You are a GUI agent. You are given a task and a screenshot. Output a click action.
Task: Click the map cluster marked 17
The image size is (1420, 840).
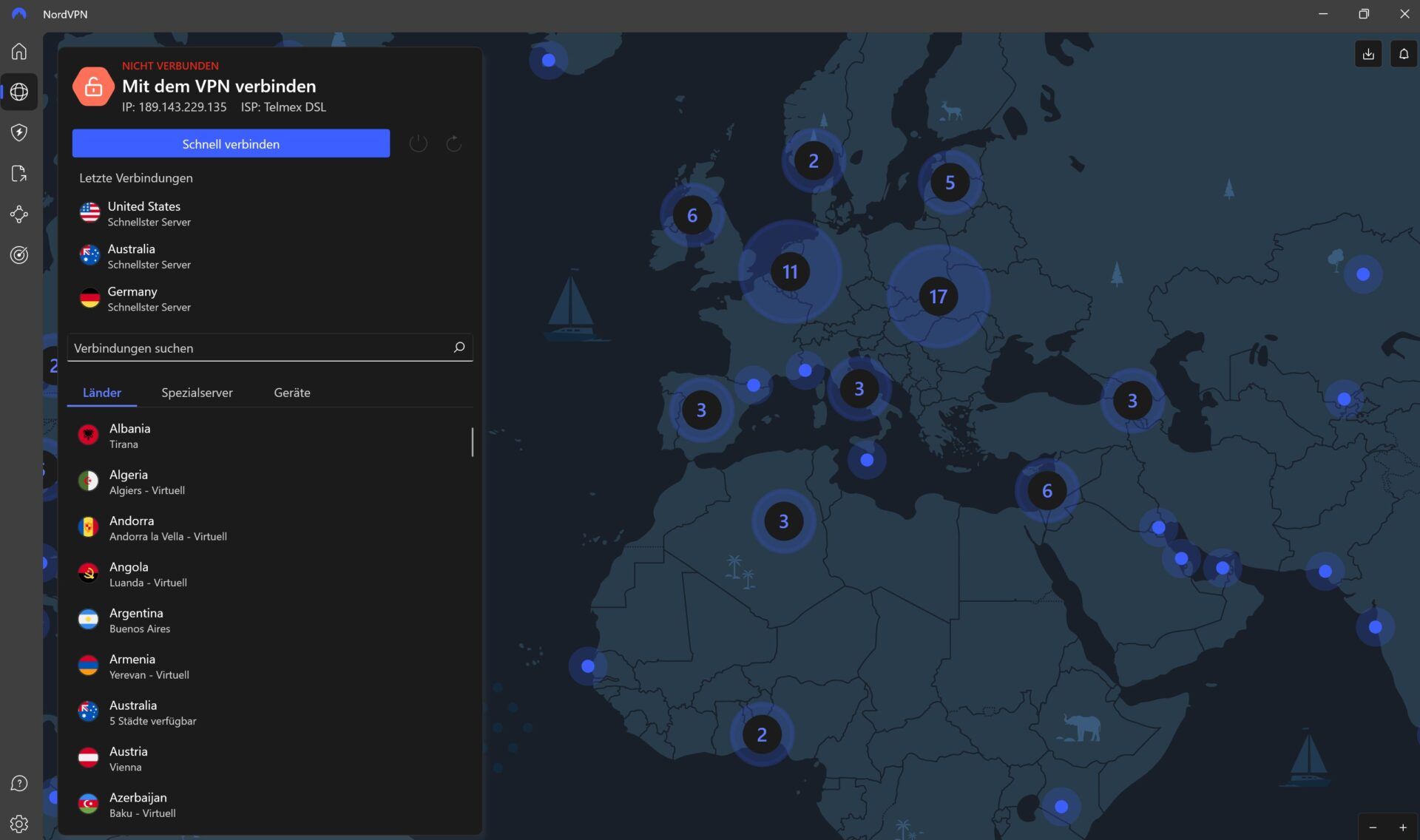tap(939, 297)
